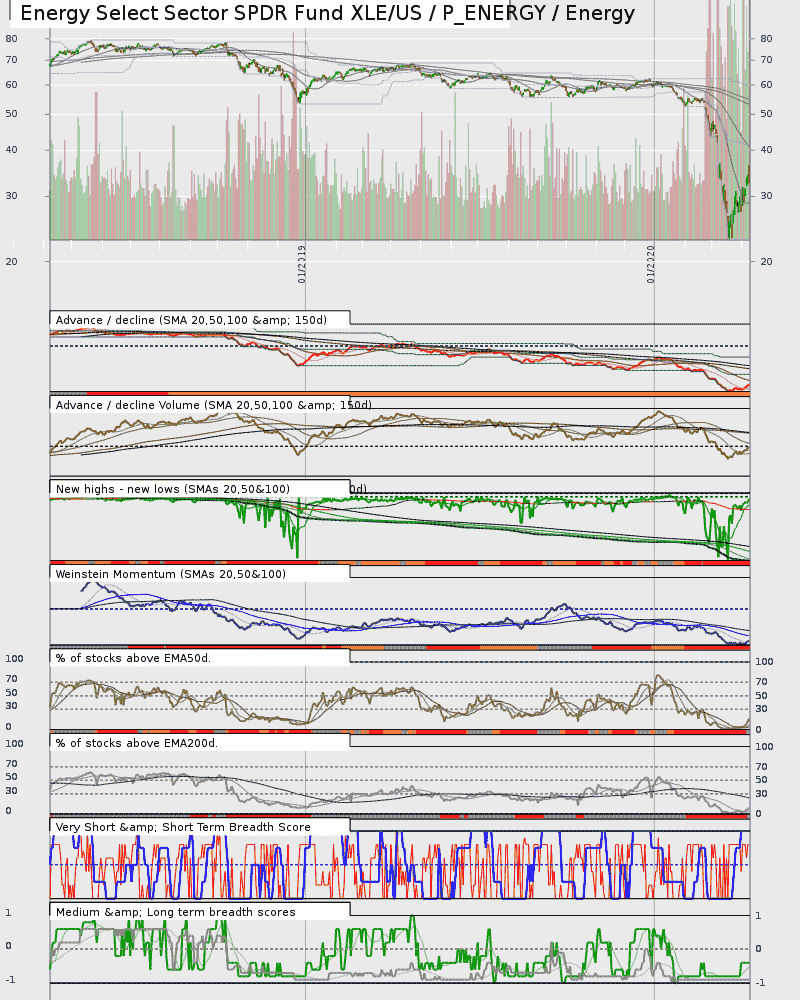Click the -1 label on the right of the breadth scores panel

point(760,983)
